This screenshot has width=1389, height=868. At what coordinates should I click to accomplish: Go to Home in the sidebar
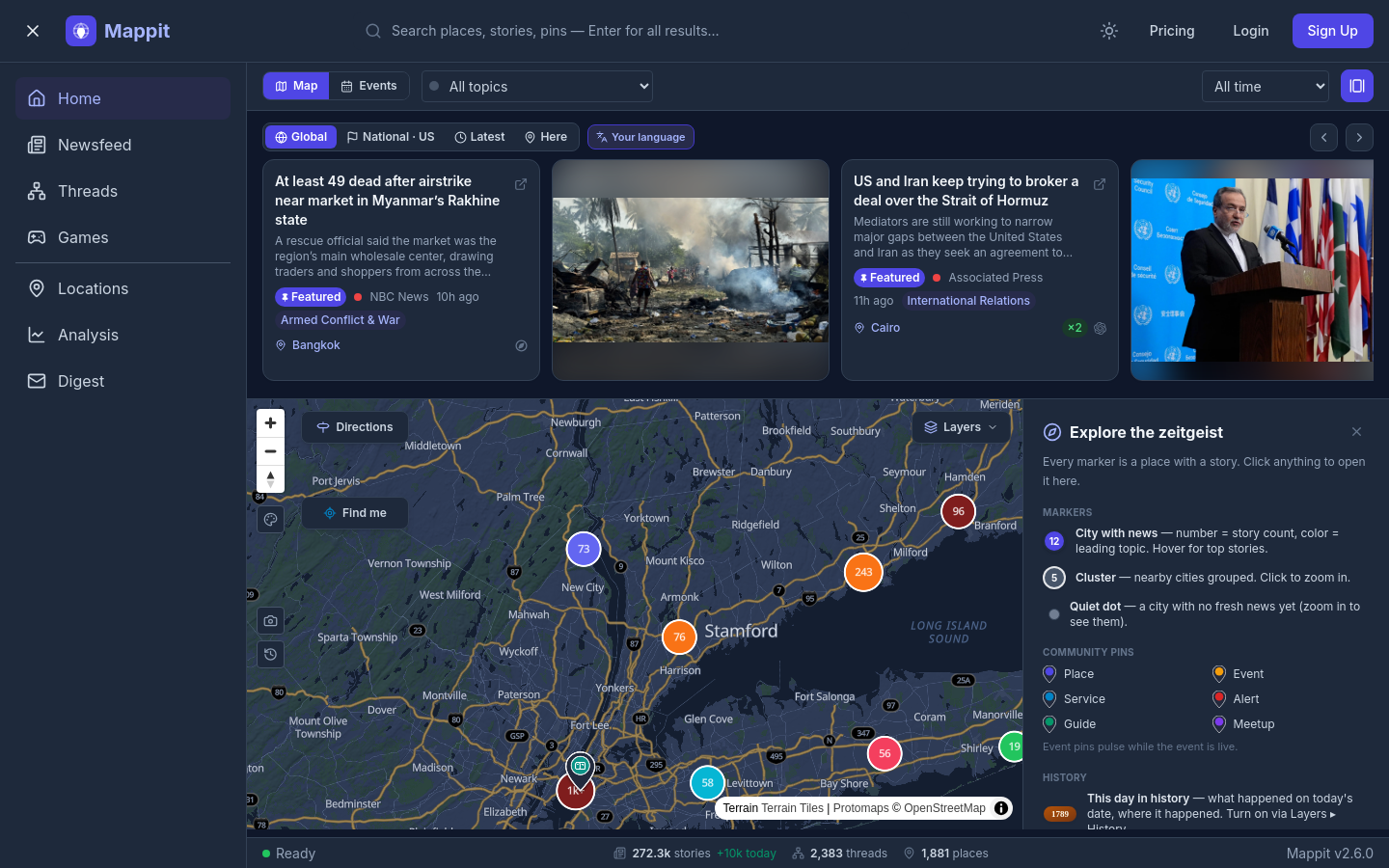click(123, 98)
